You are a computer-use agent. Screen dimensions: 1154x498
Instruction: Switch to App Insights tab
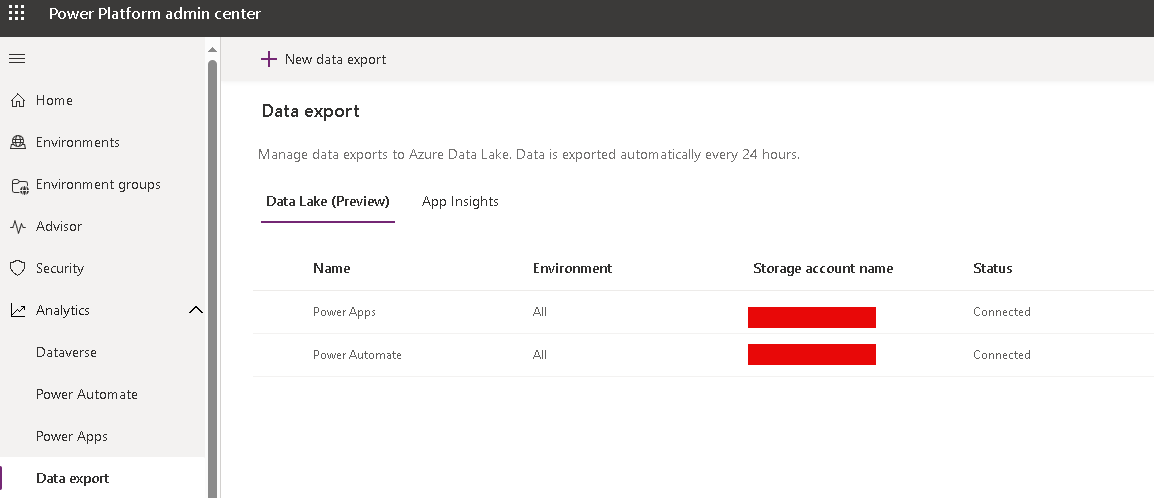tap(460, 201)
